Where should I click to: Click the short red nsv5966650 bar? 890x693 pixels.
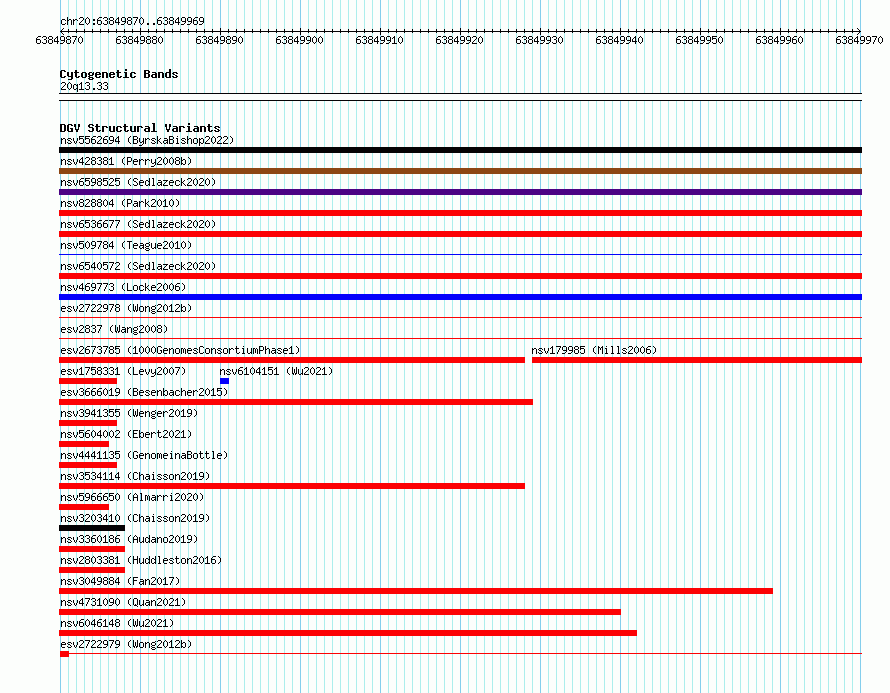click(x=84, y=507)
